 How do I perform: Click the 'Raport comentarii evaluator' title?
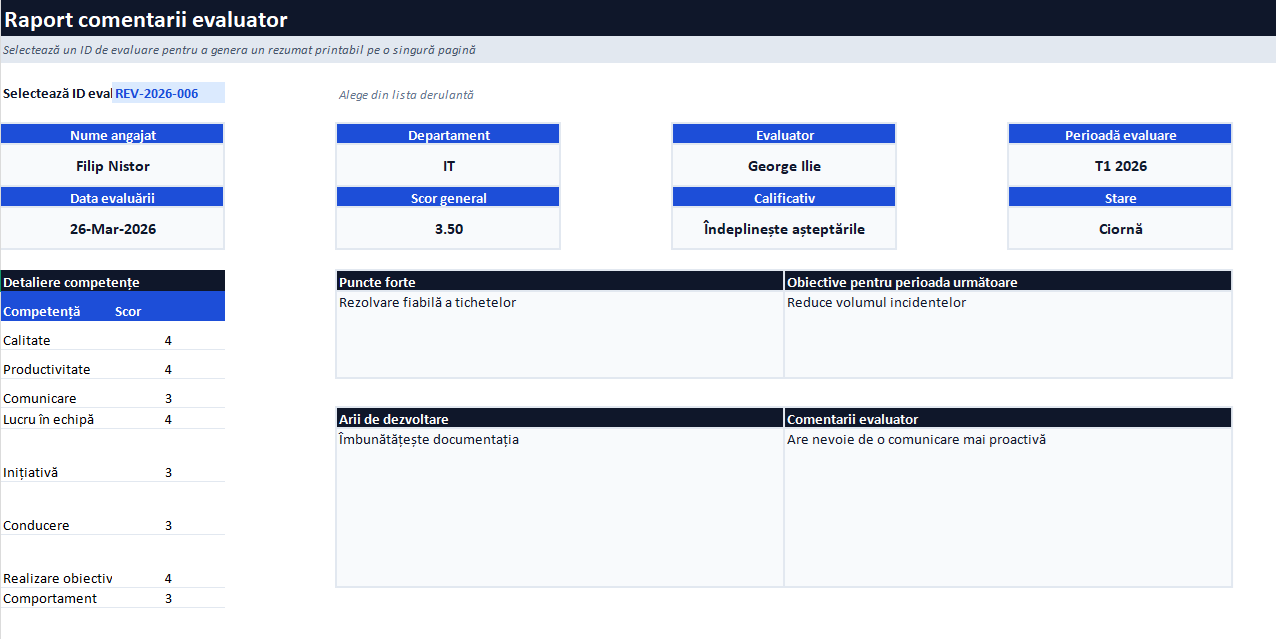[146, 19]
